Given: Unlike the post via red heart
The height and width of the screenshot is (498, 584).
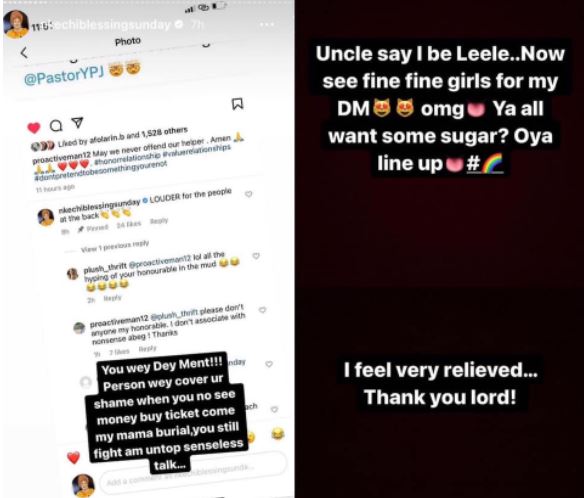Looking at the screenshot, I should (x=34, y=128).
